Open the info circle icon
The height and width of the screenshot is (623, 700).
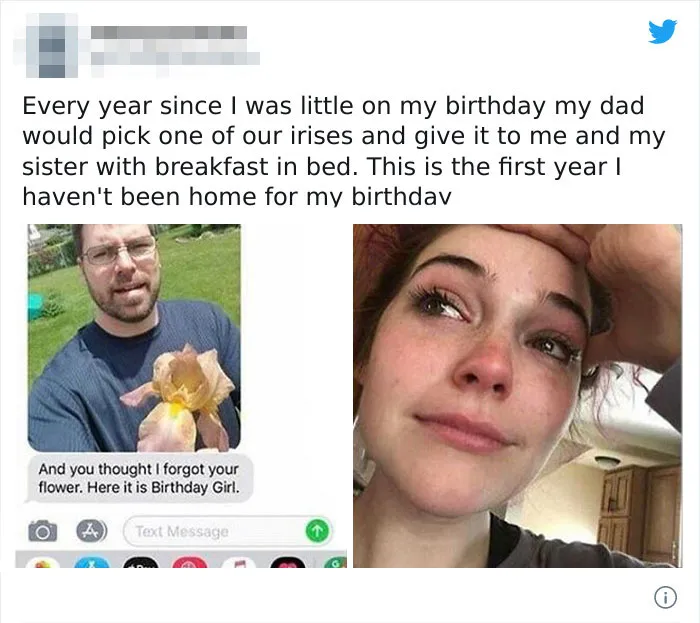[x=665, y=597]
